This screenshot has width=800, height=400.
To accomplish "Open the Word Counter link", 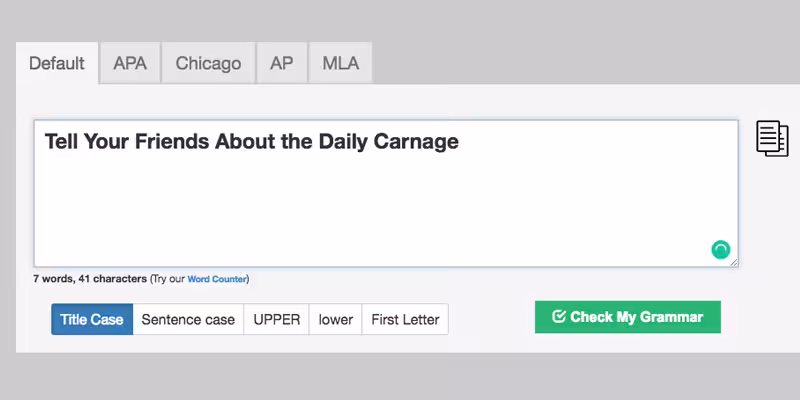I will (216, 279).
